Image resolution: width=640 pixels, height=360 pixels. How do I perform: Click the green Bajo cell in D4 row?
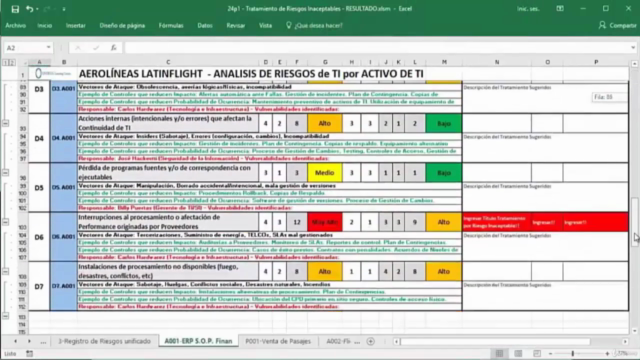click(x=444, y=123)
